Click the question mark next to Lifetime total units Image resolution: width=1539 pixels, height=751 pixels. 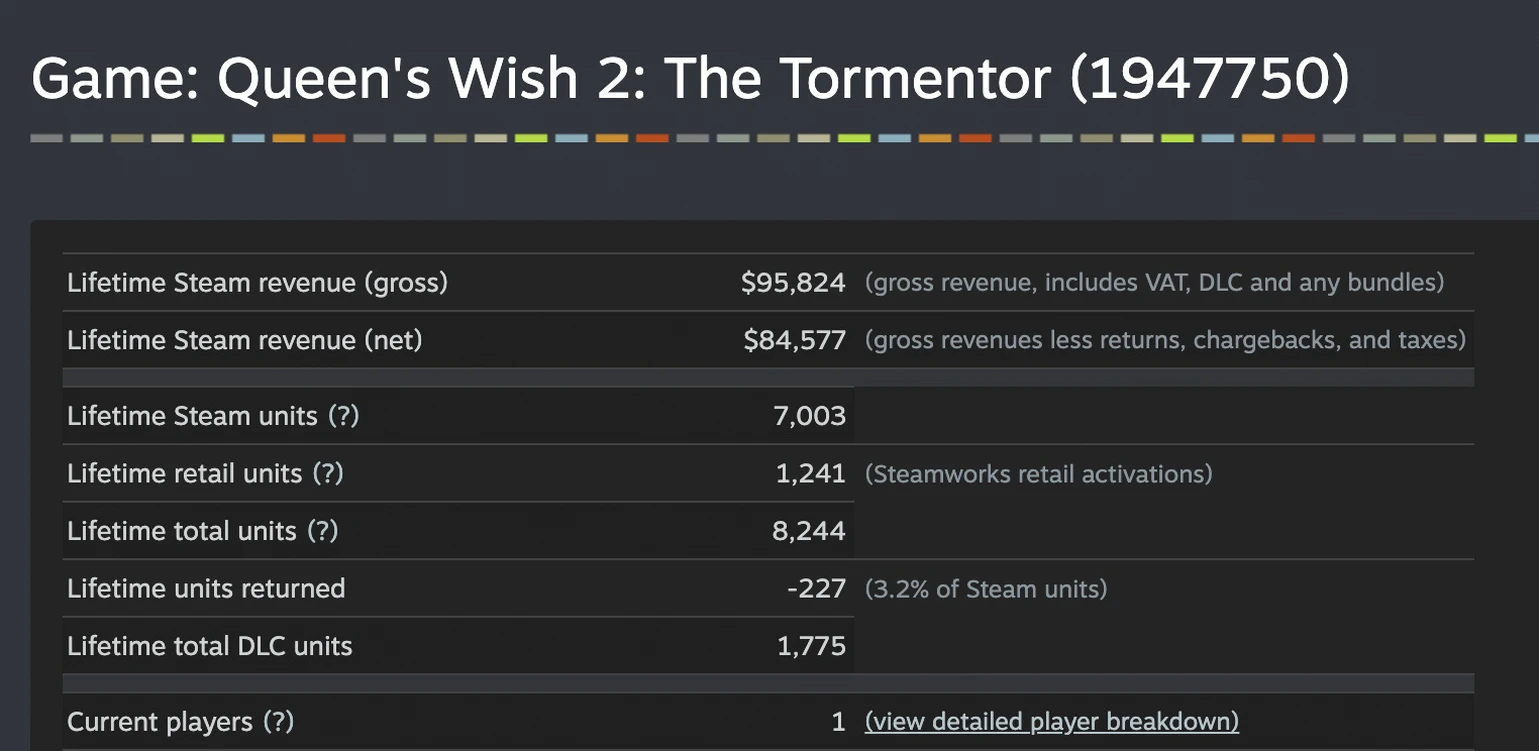point(323,531)
